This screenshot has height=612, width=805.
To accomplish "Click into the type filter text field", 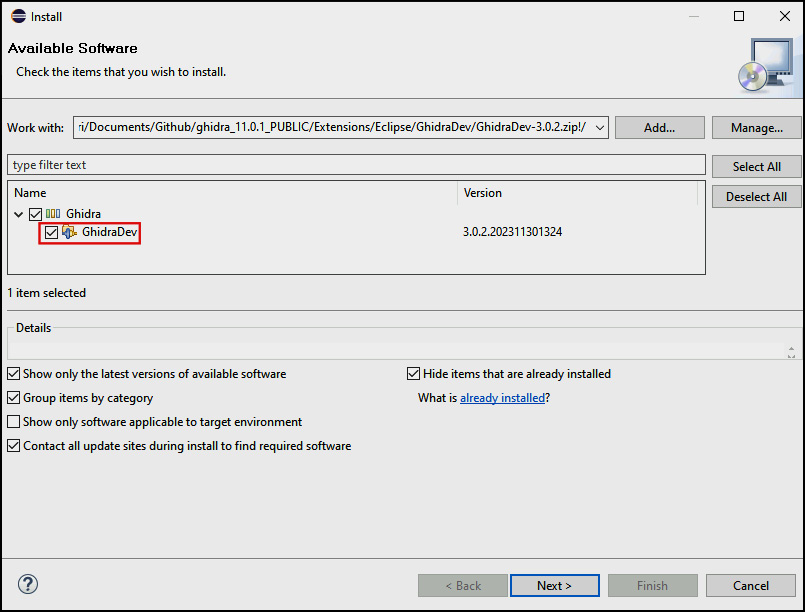I will pos(356,165).
